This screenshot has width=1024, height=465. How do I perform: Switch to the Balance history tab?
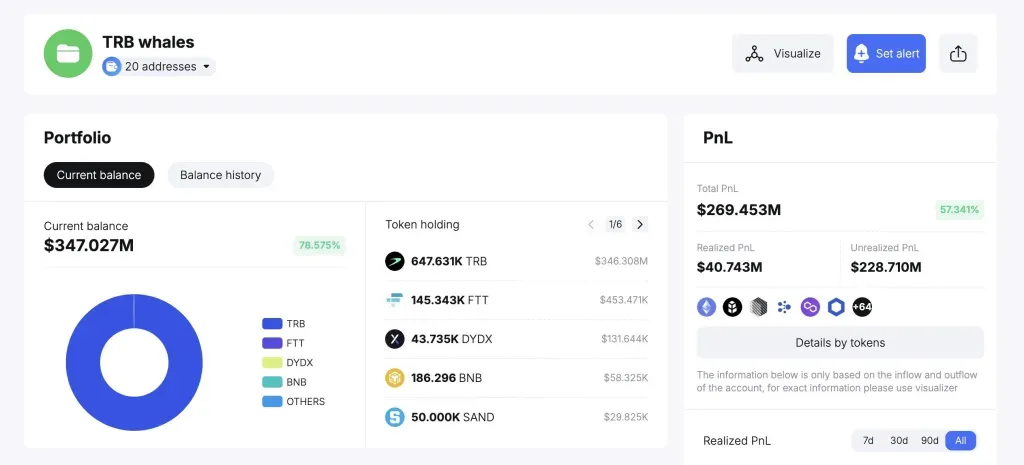[x=220, y=175]
